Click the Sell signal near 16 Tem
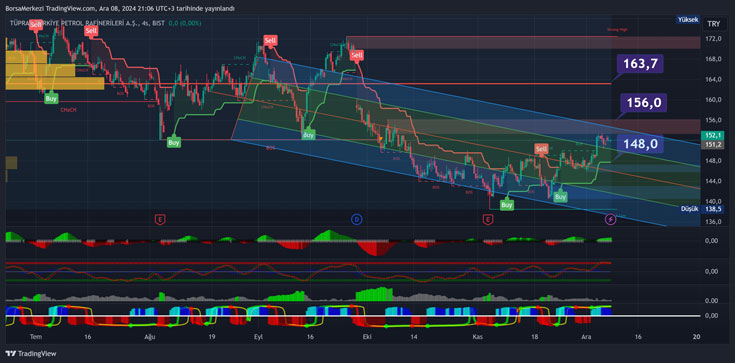 coord(91,31)
